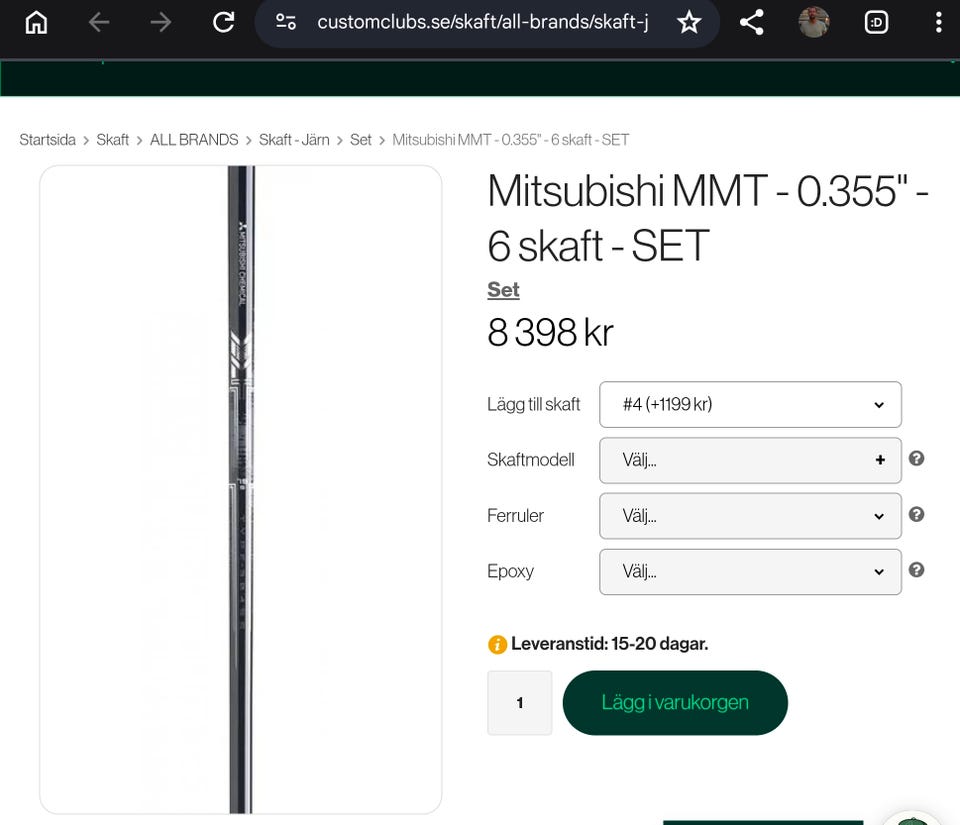Open the user profile avatar

814,23
